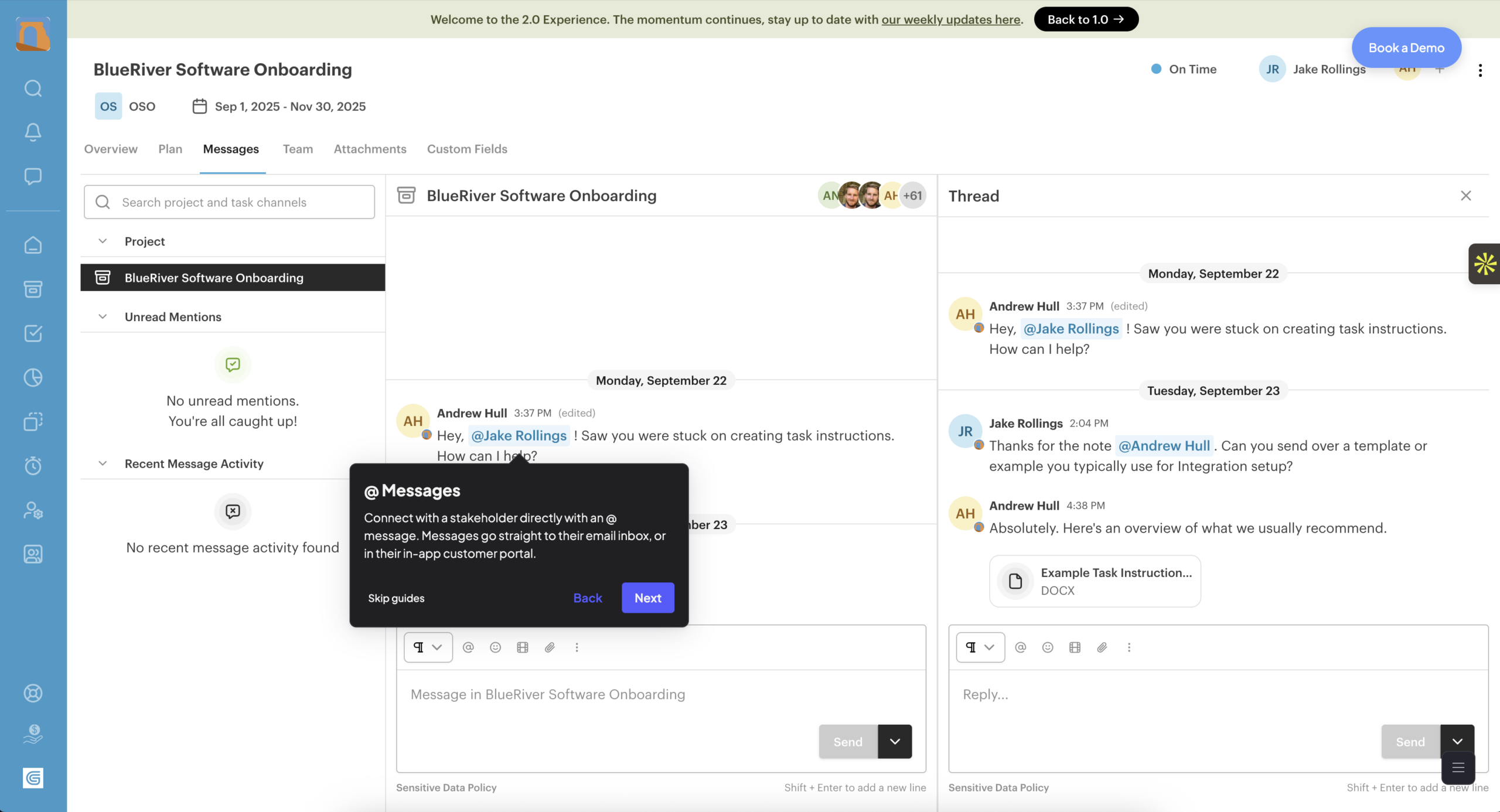Viewport: 1500px width, 812px height.
Task: Open home icon in left sidebar
Action: [33, 245]
